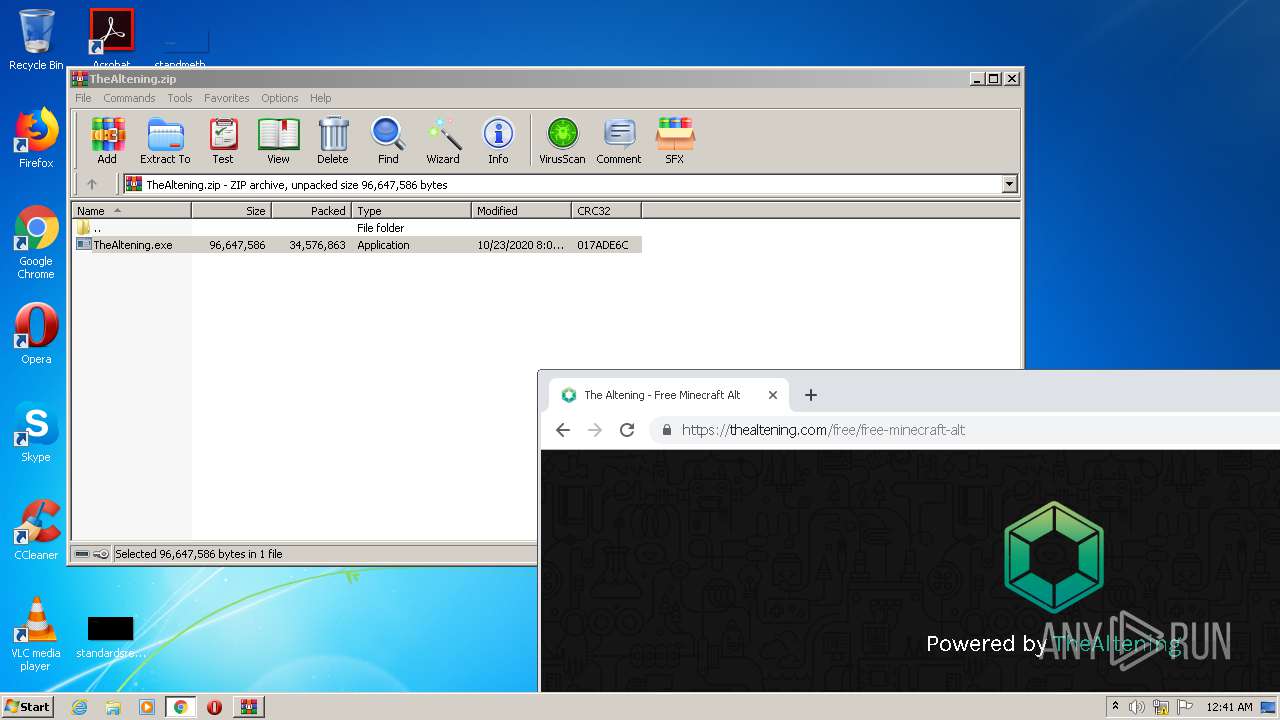Click the Extract To toolbar icon

click(165, 140)
